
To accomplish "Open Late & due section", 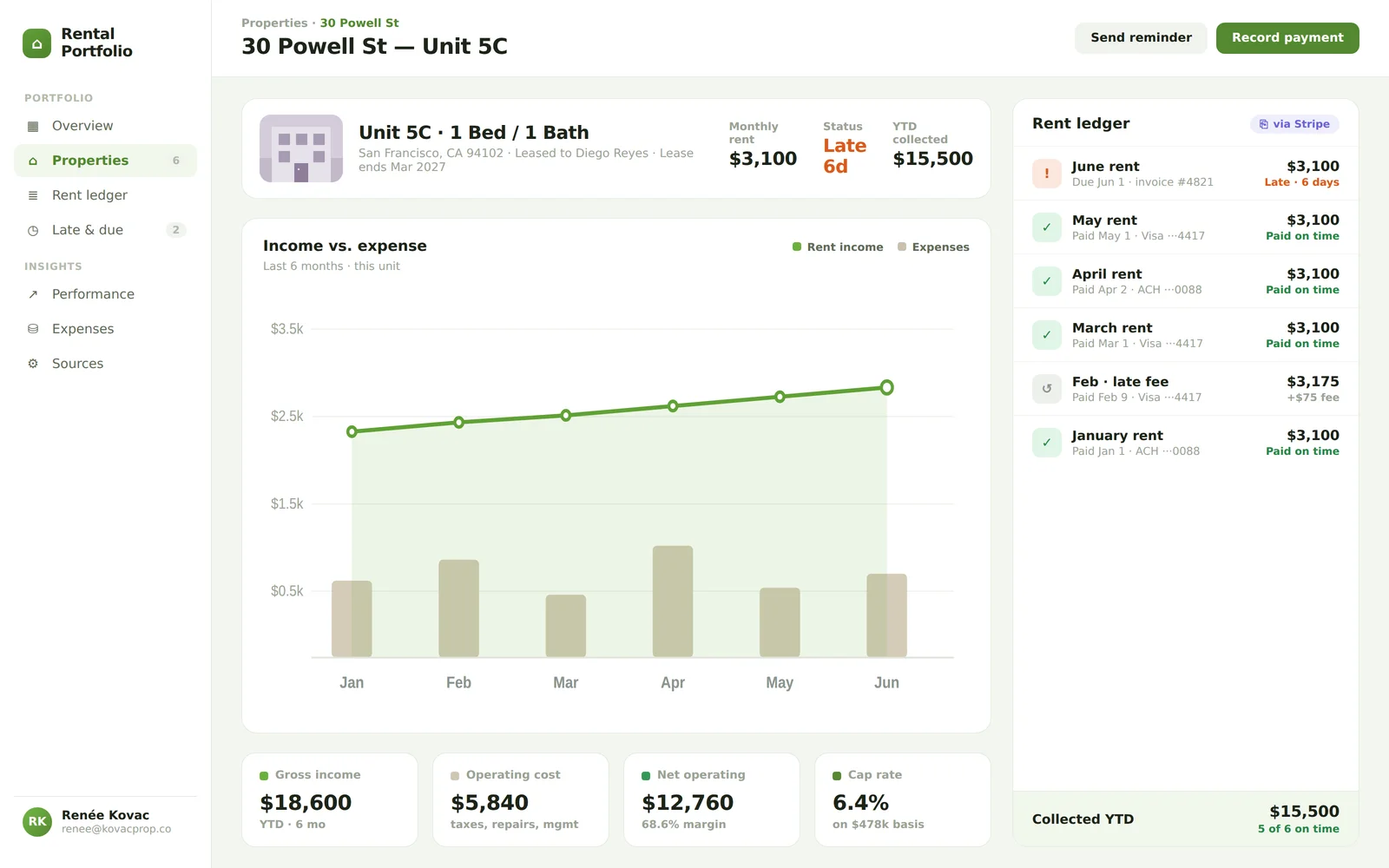I will click(105, 230).
